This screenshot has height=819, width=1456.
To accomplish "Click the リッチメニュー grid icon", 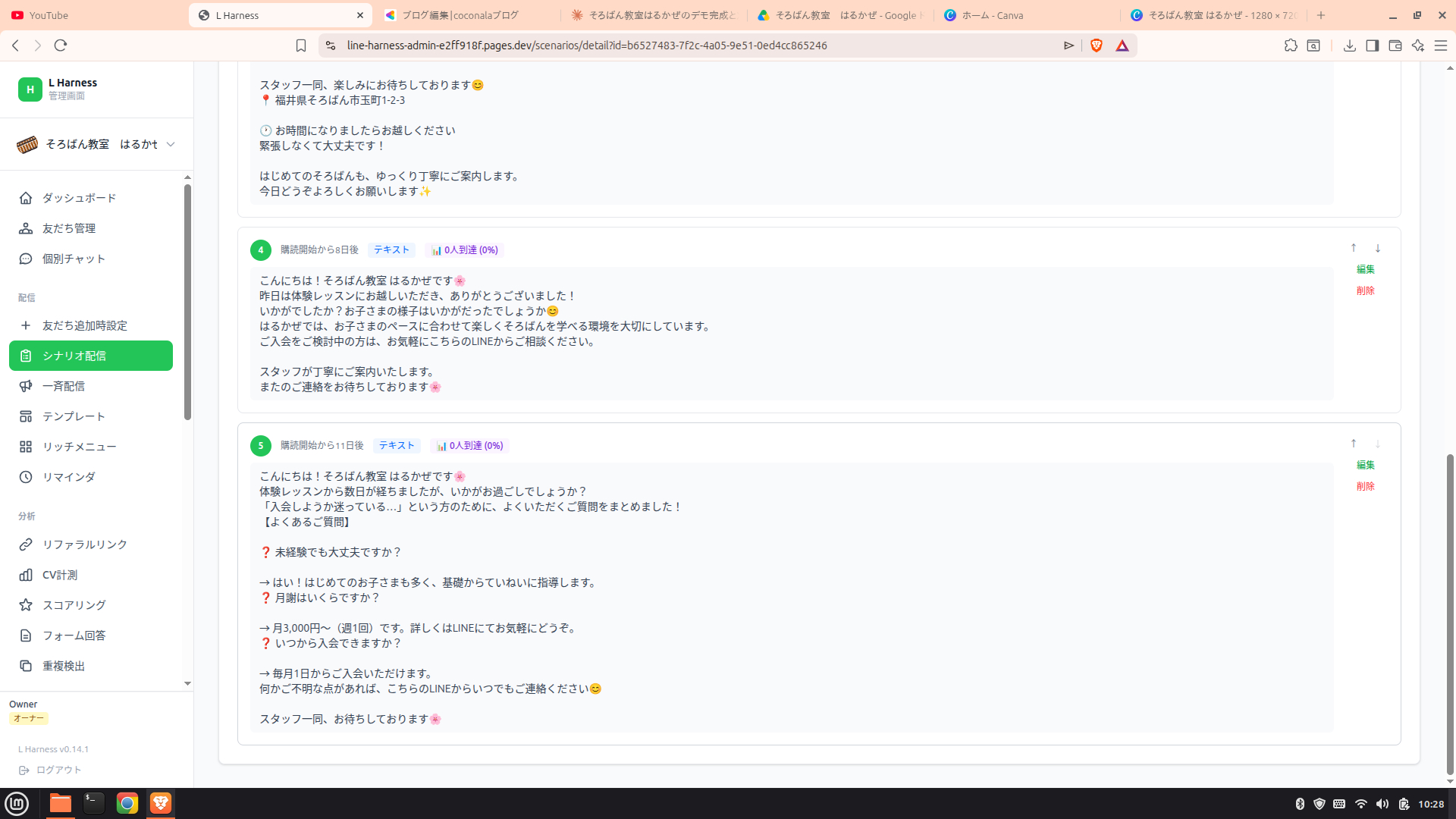I will pyautogui.click(x=26, y=447).
